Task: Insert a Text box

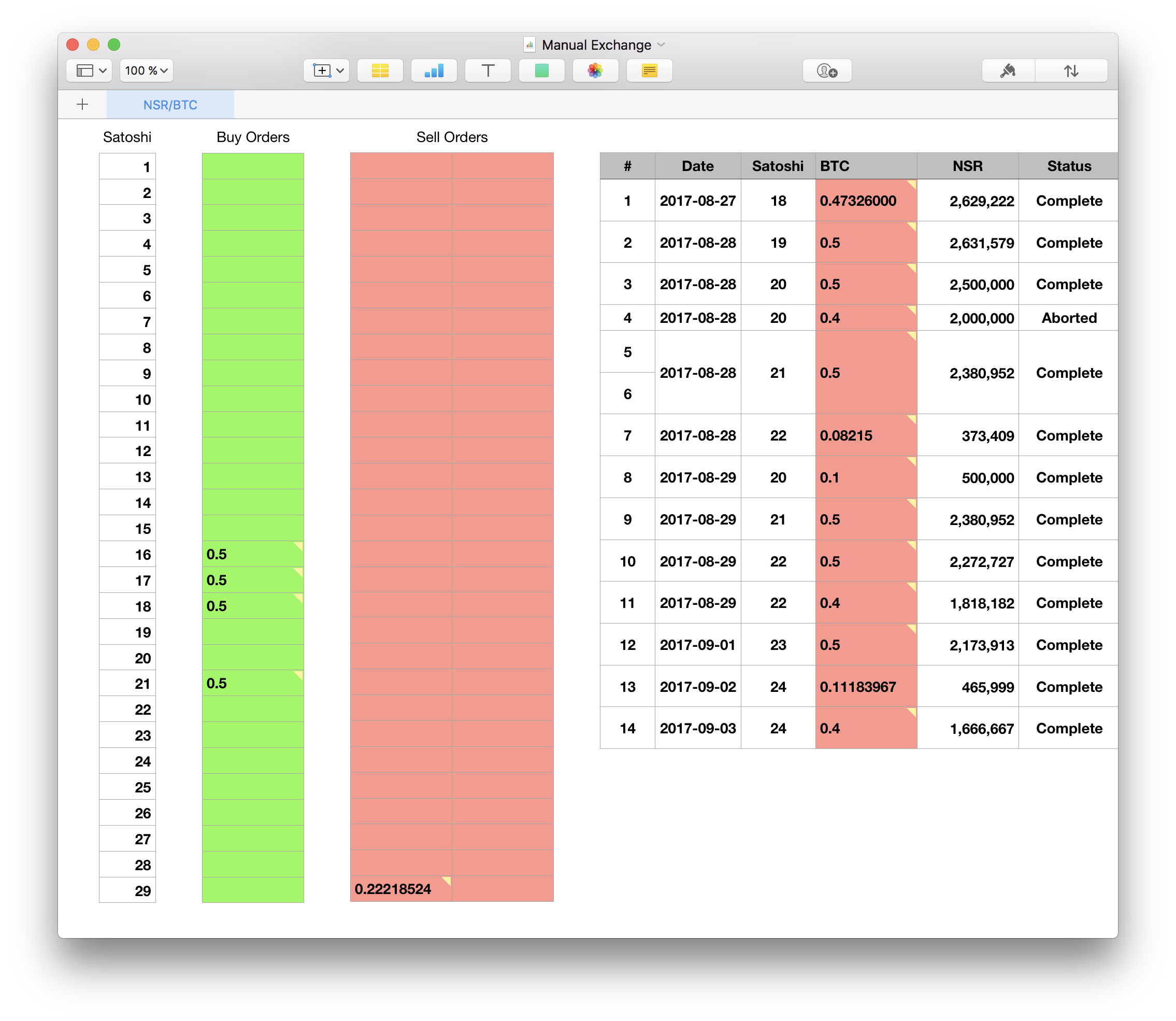Action: tap(488, 70)
